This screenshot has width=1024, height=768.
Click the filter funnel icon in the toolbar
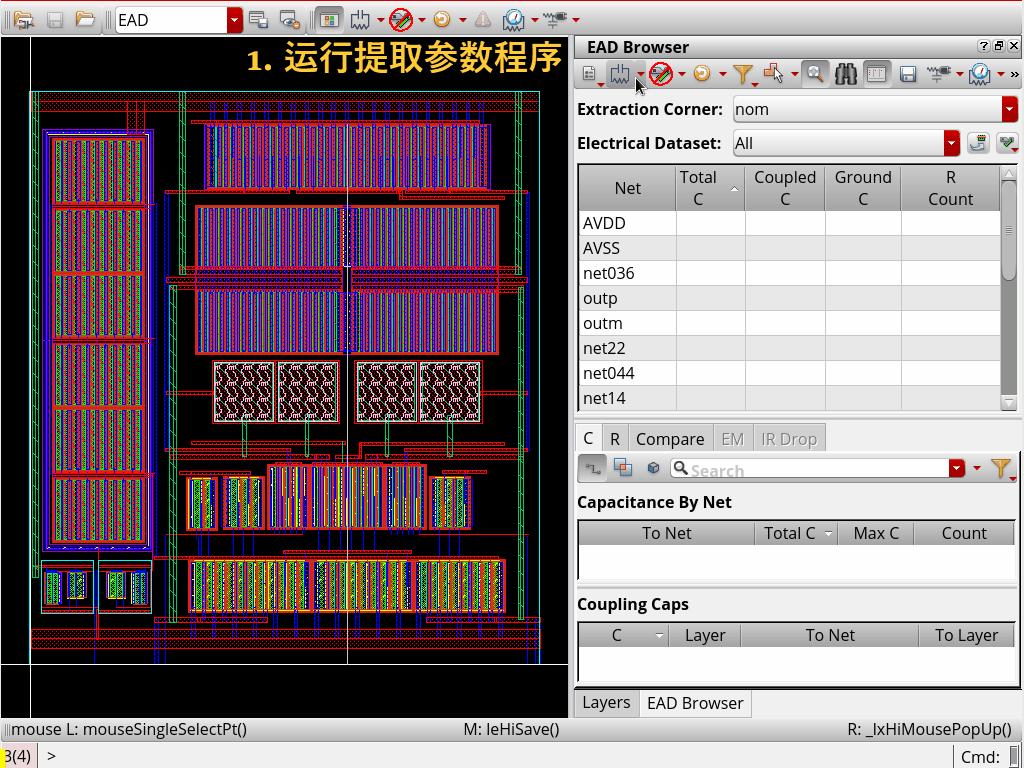[744, 73]
